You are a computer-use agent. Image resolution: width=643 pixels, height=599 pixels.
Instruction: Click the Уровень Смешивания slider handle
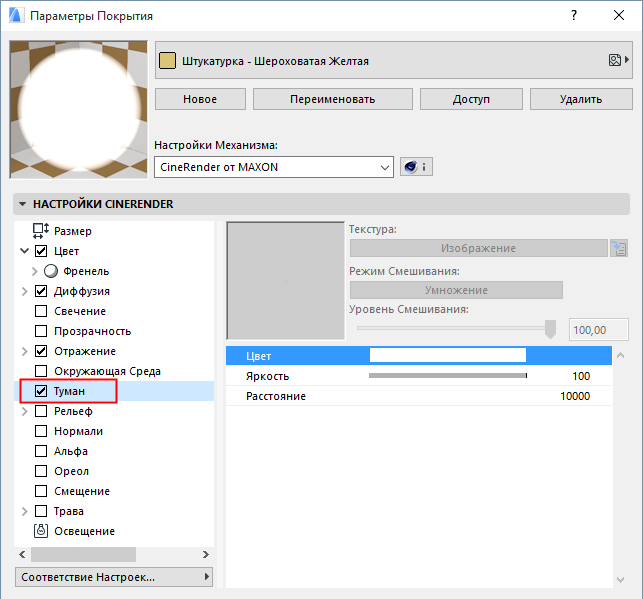550,329
